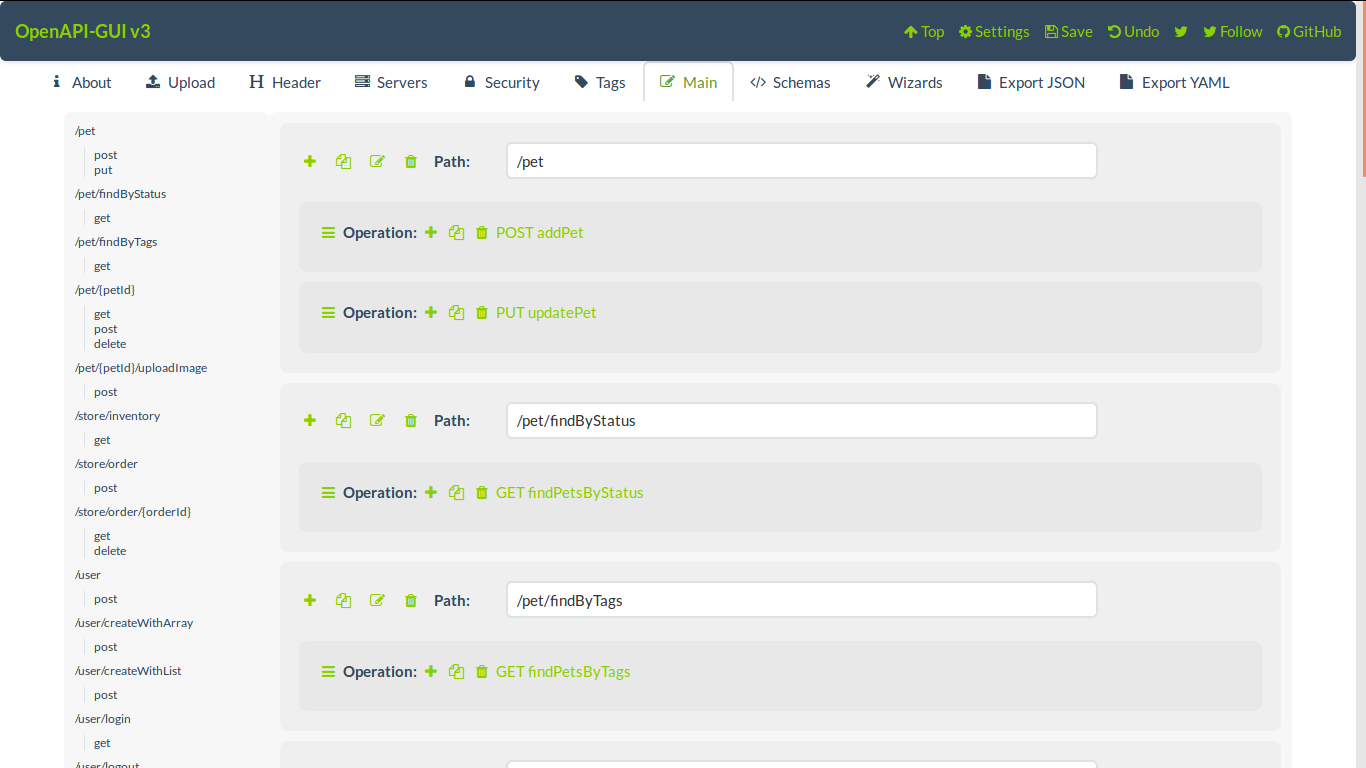Expand the GET findPetsByTags operation

[x=328, y=671]
